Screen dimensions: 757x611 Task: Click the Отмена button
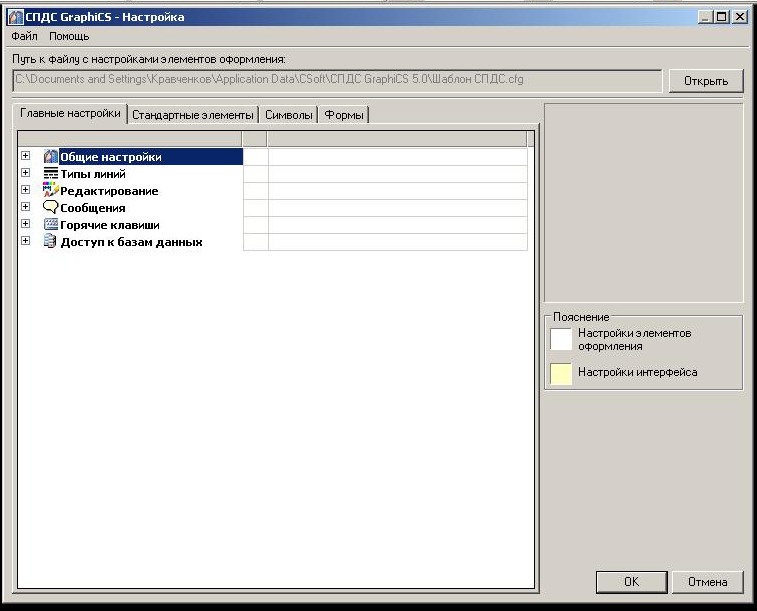(707, 582)
